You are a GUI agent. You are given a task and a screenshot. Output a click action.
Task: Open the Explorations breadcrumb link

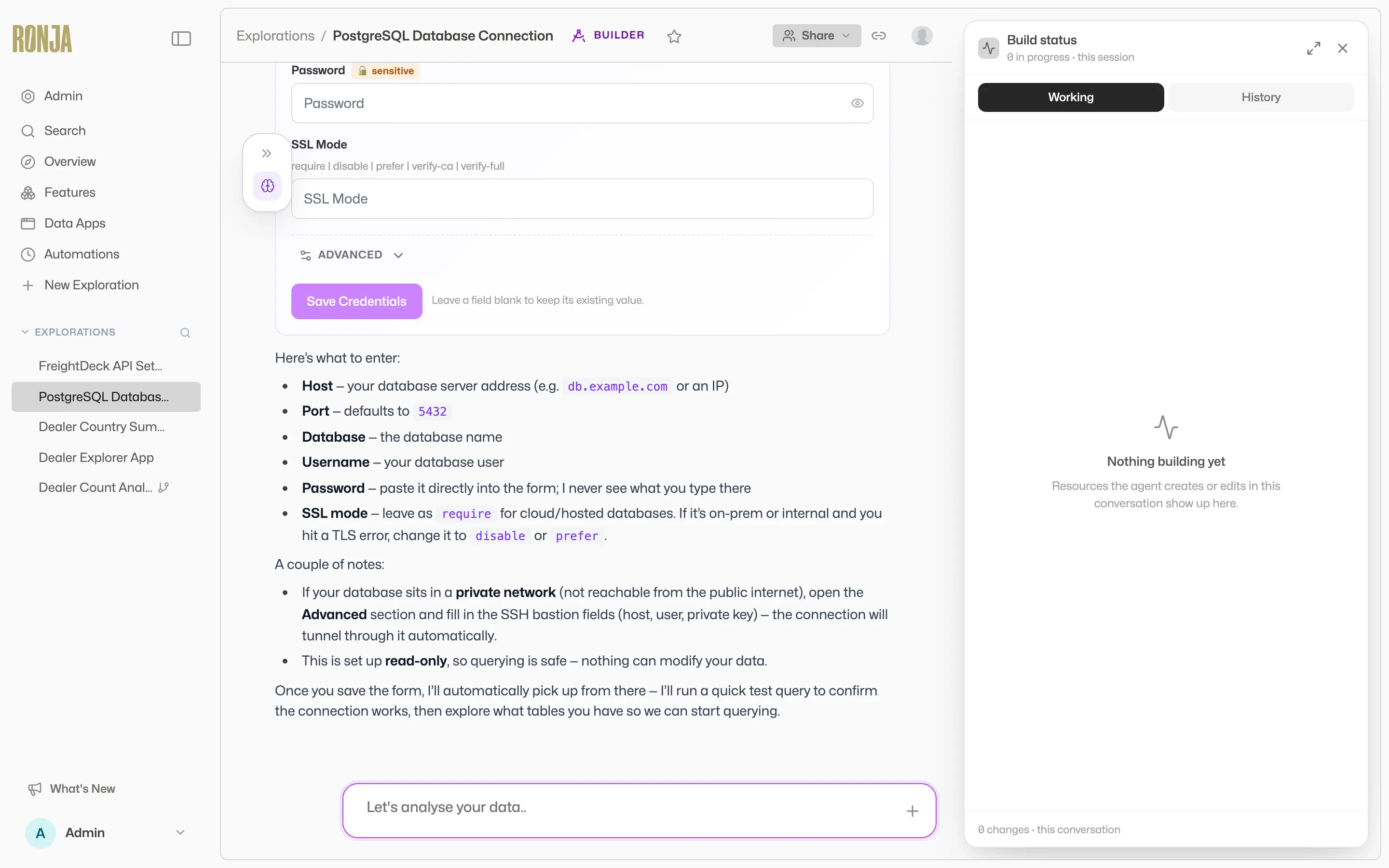(275, 36)
